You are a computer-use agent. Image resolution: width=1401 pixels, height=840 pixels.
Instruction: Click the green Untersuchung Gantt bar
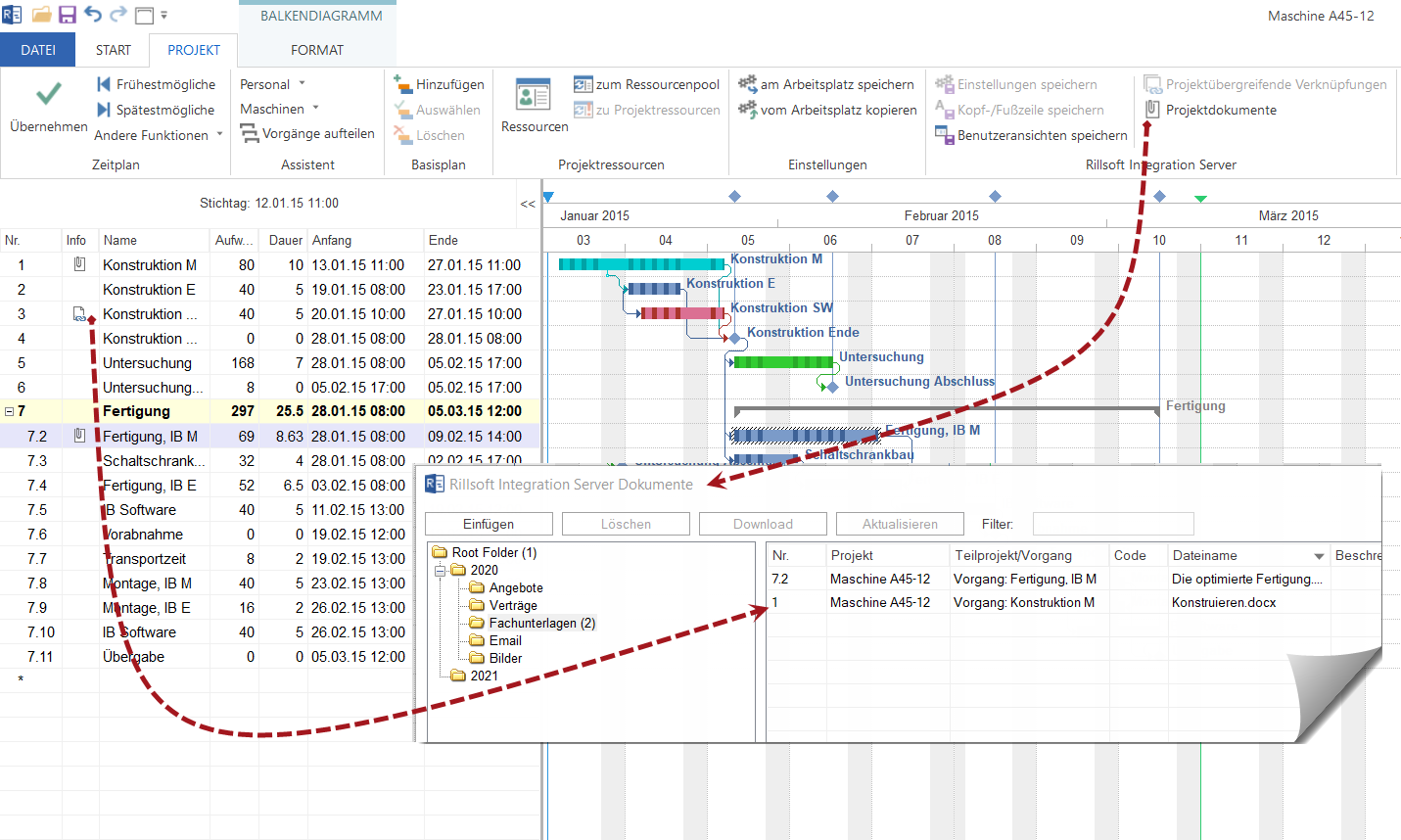coord(783,362)
